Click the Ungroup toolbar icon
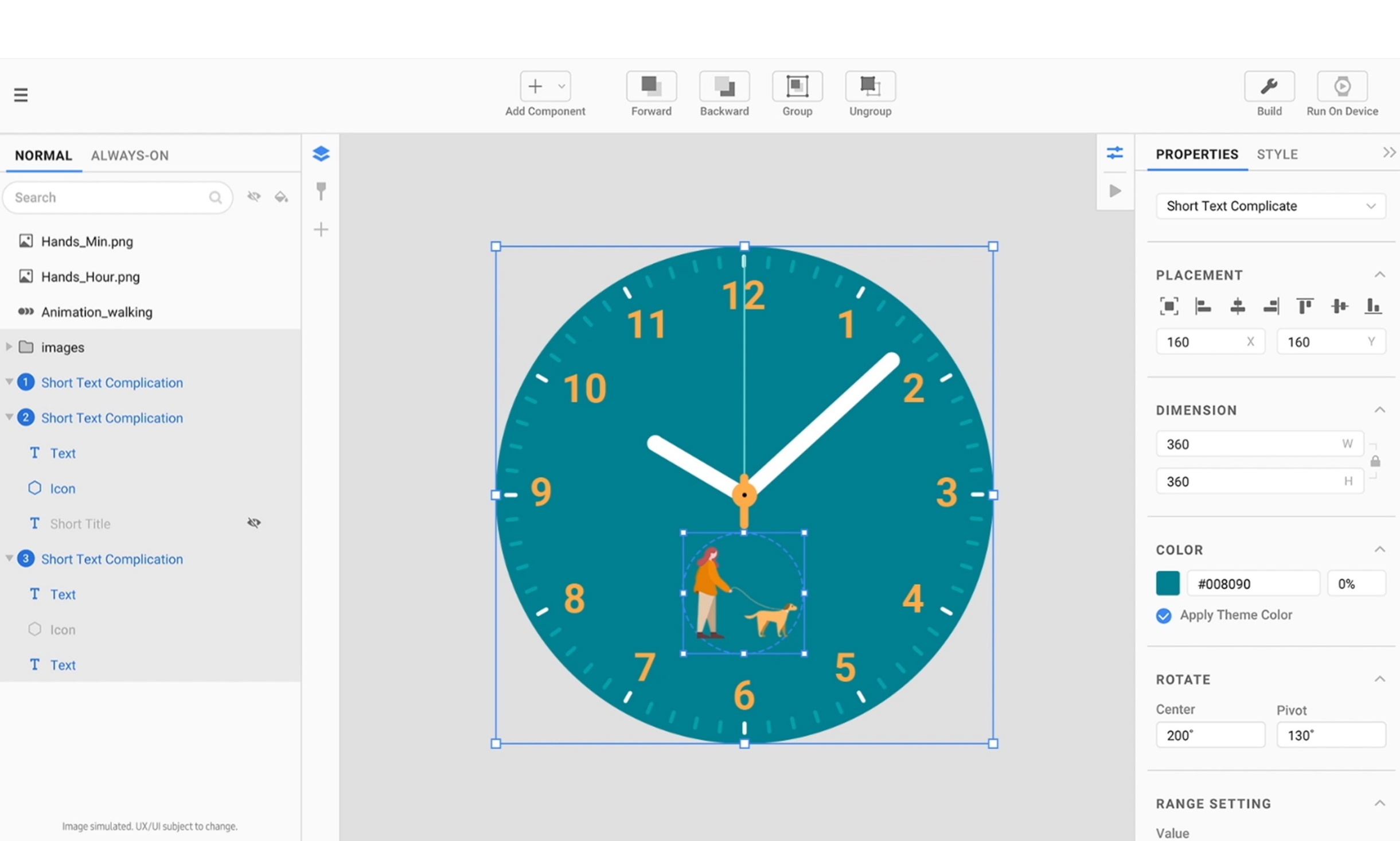Image resolution: width=1400 pixels, height=841 pixels. pos(869,86)
